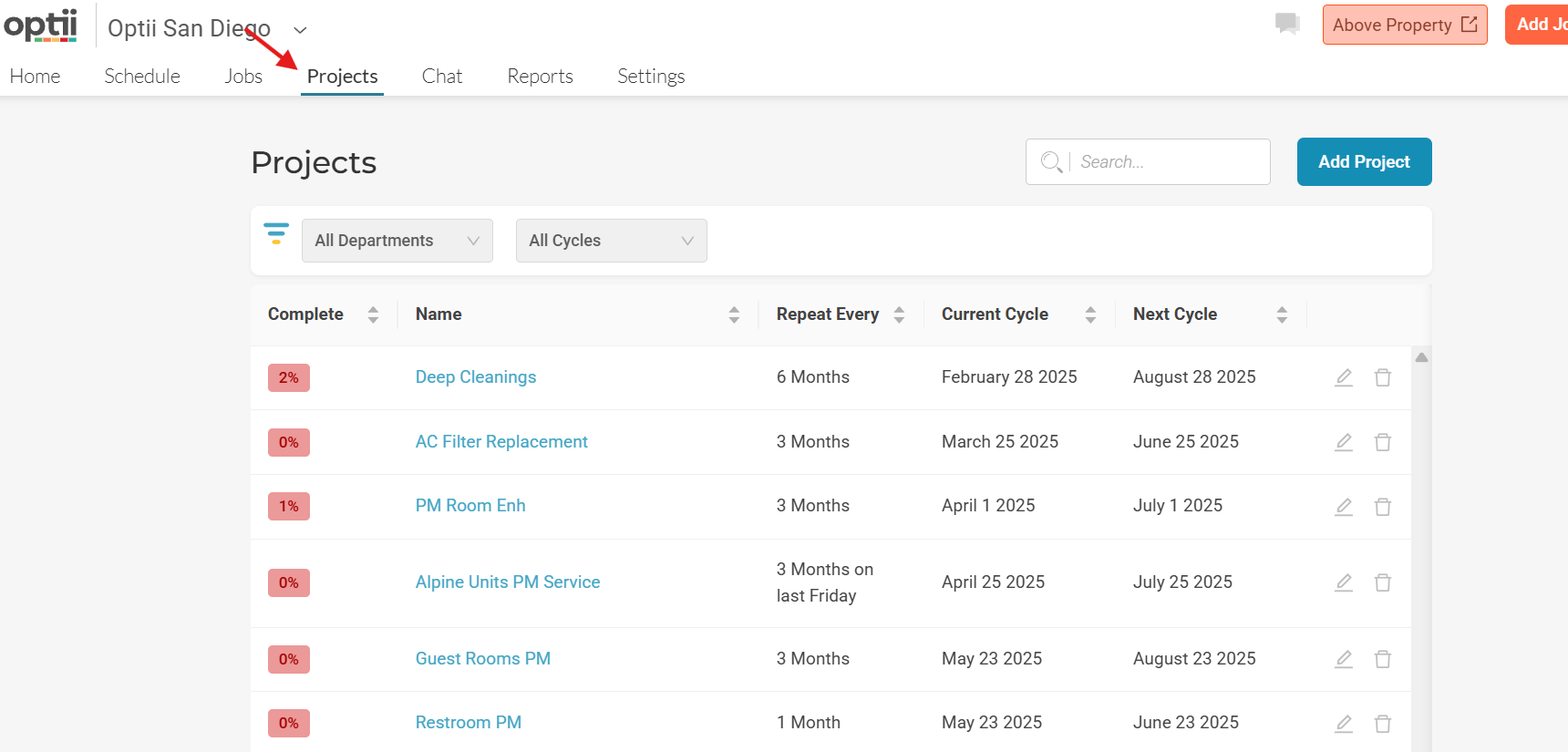Expand the Optii San Diego property selector
Viewport: 1568px width, 752px height.
(300, 30)
